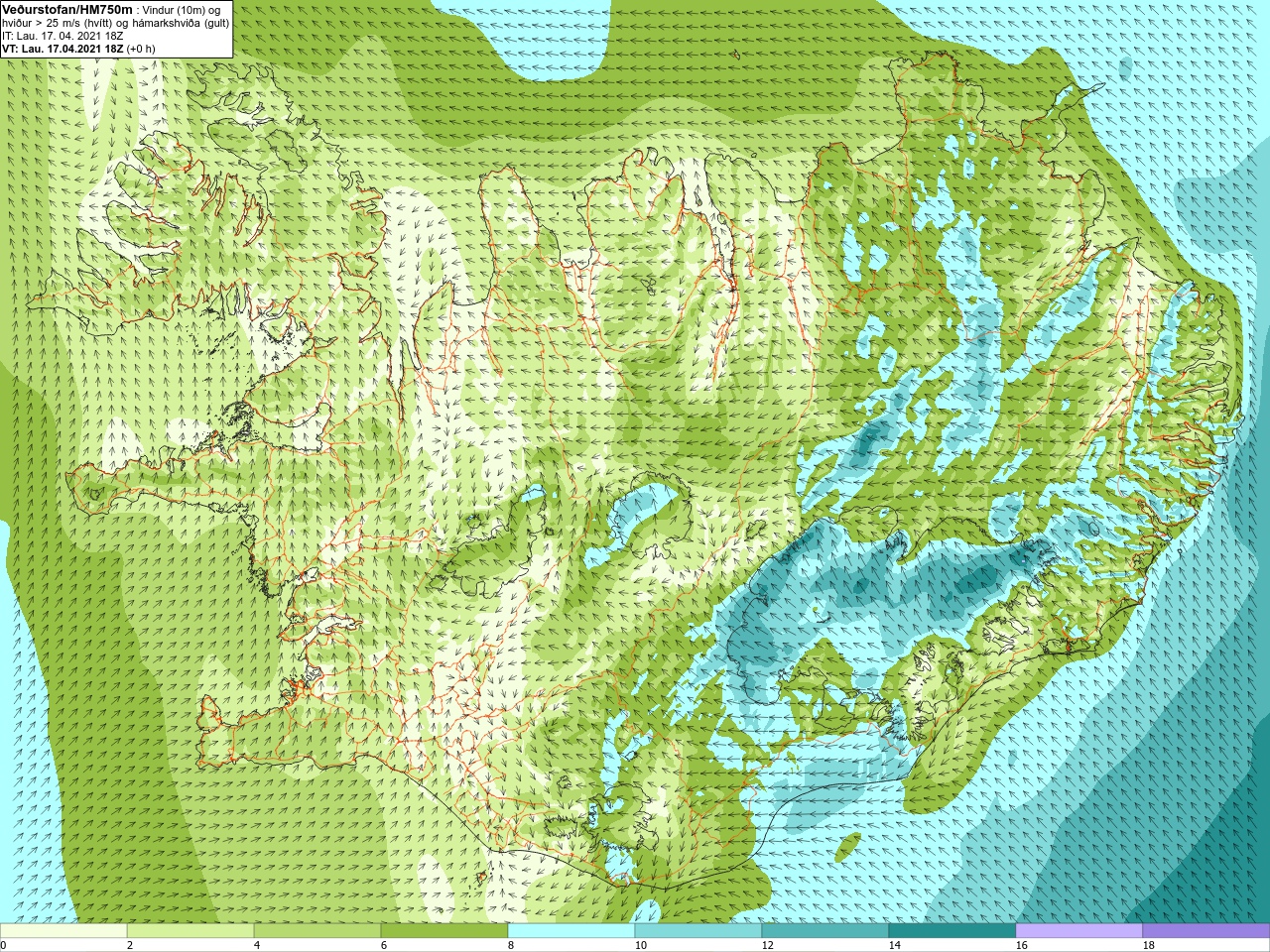Pick the 10–12 m/s turquoise legend swatch

click(x=698, y=931)
